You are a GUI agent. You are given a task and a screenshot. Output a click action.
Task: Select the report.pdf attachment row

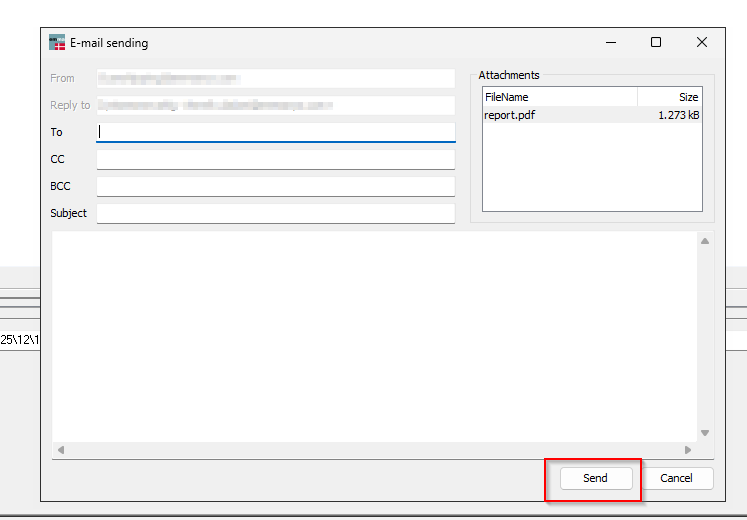click(591, 115)
